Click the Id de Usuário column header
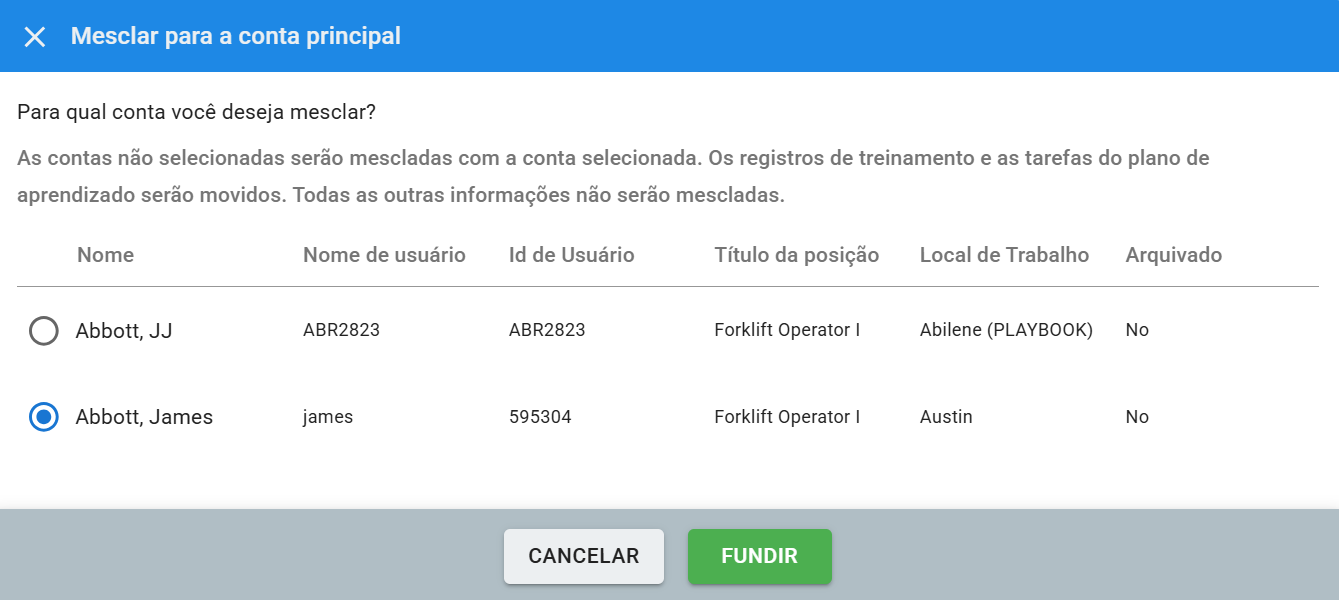The image size is (1339, 600). (571, 255)
